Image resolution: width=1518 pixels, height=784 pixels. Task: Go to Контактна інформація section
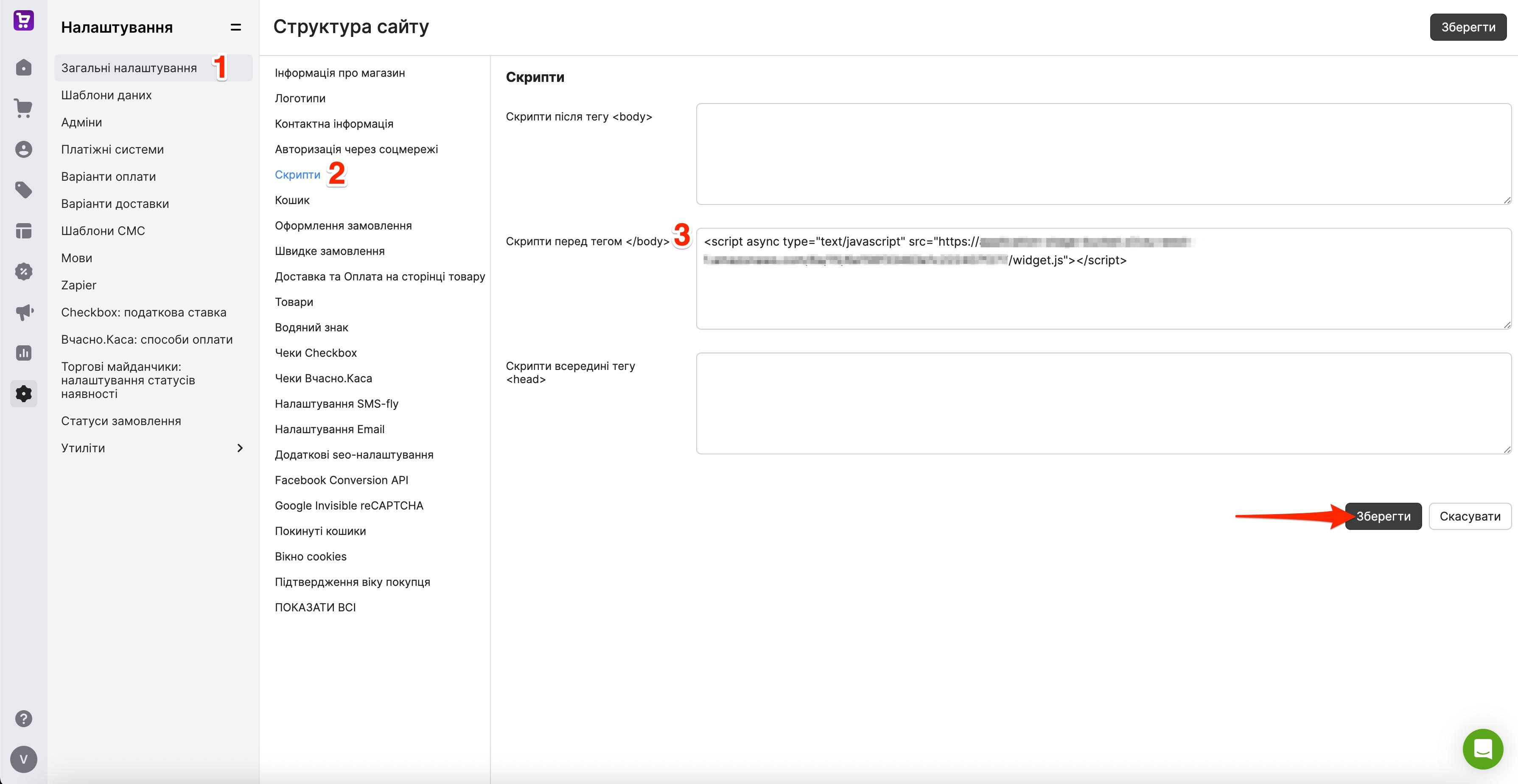point(333,124)
